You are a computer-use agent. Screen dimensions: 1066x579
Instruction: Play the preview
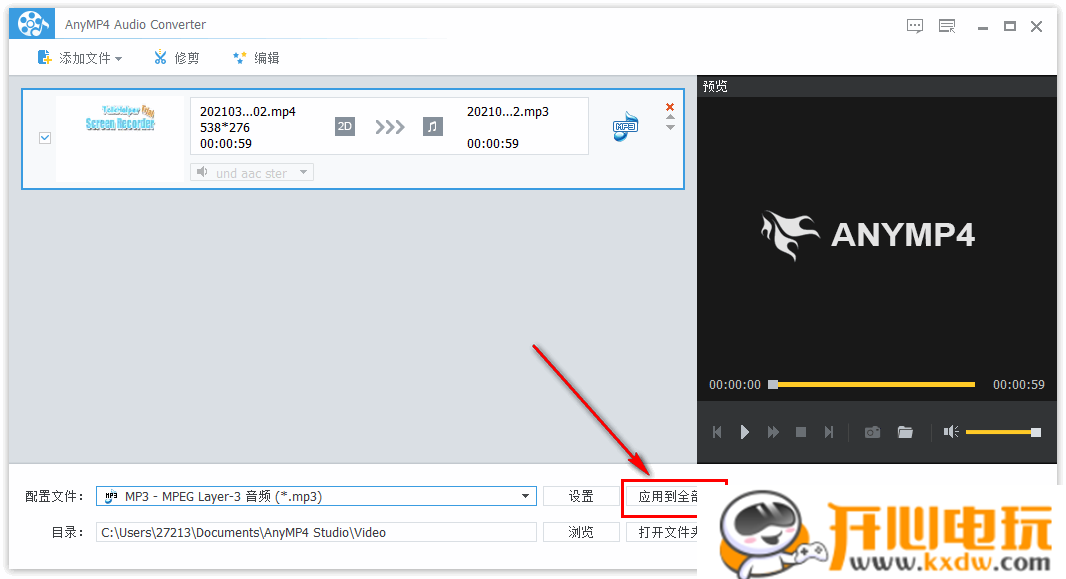pos(744,432)
